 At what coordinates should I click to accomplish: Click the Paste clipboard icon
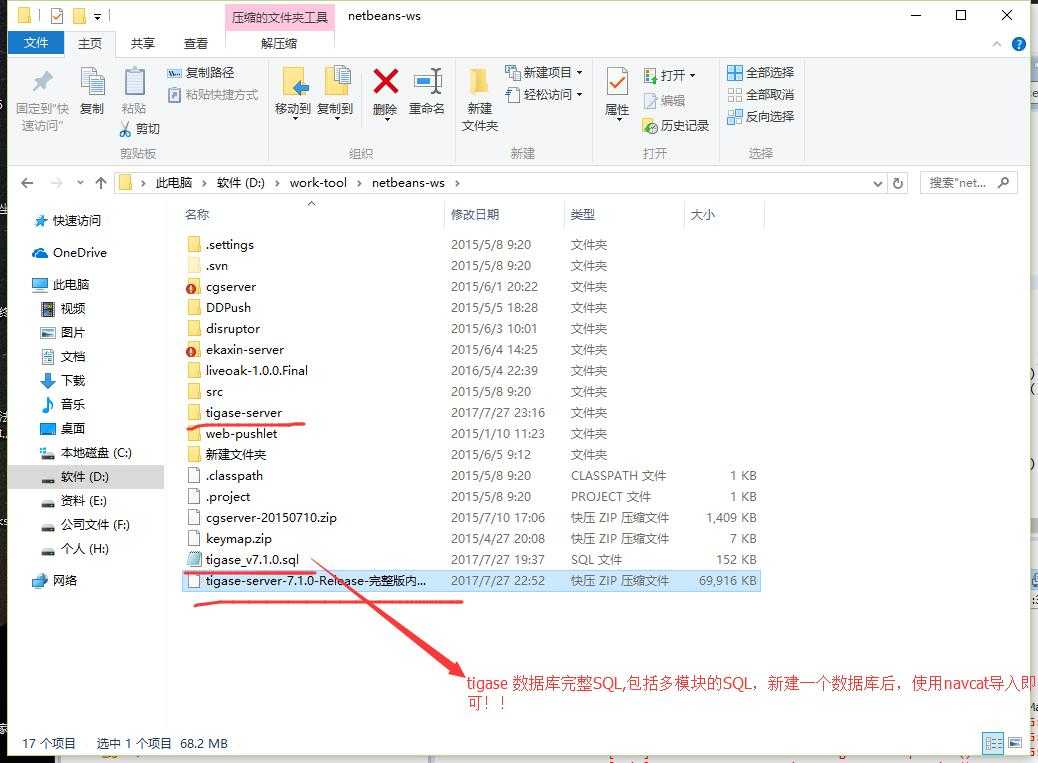134,83
